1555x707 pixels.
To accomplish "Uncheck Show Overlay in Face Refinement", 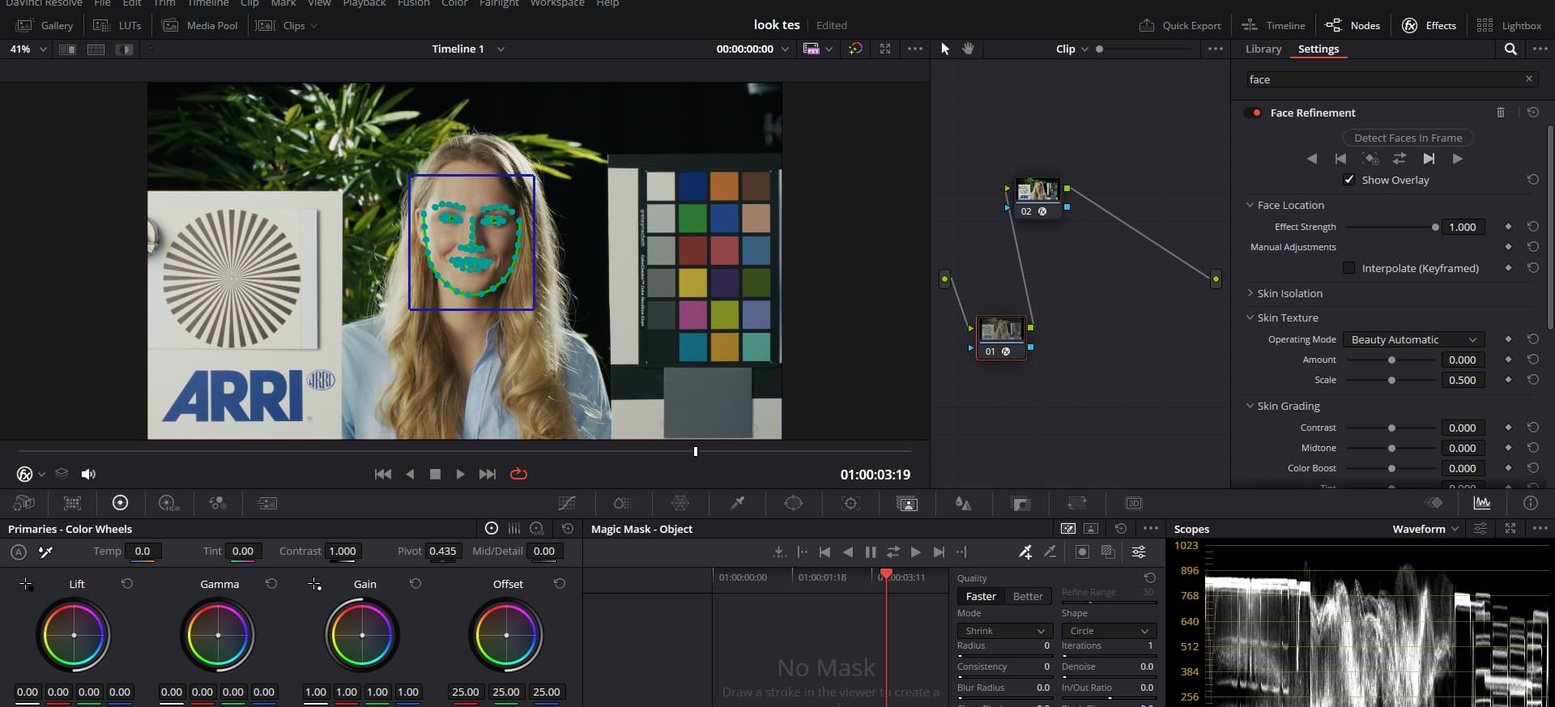I will (x=1349, y=180).
